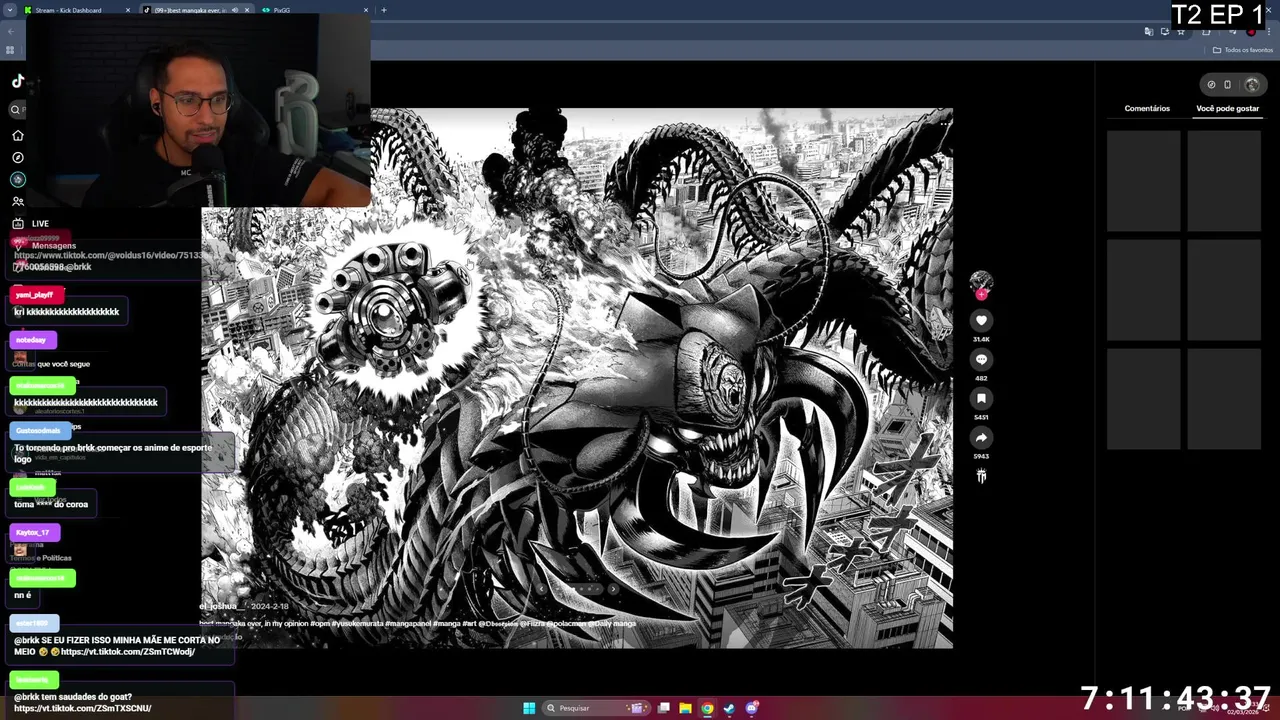
Task: Open the Todos os favoritos bookmarks folder
Action: (1242, 50)
